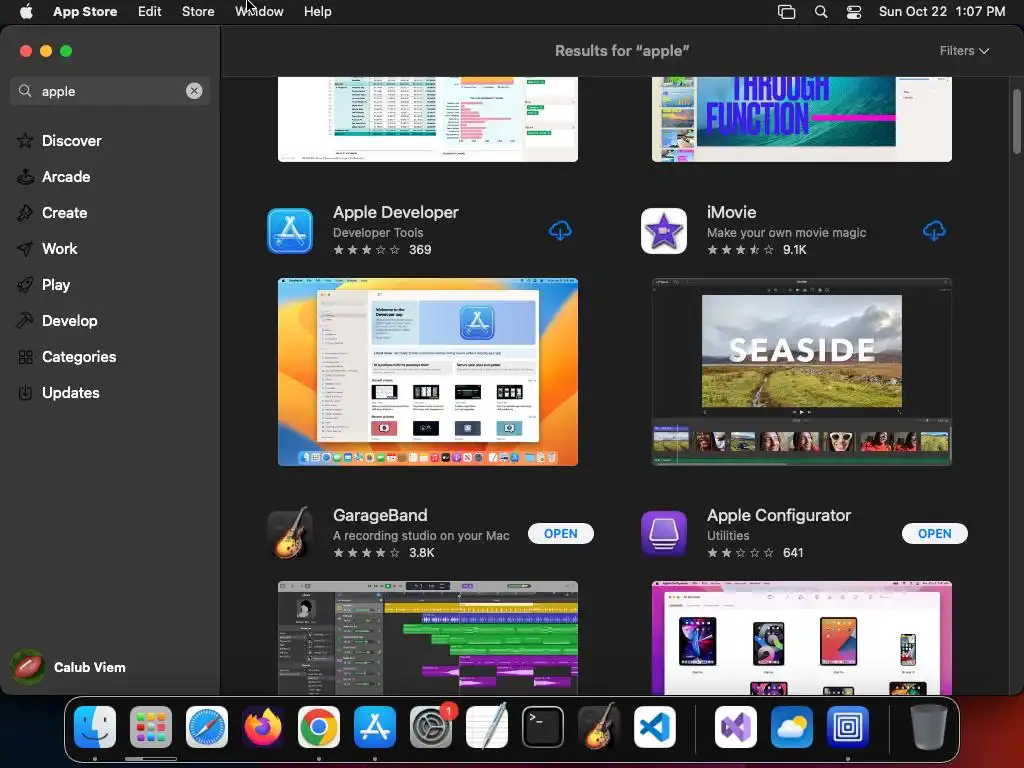Launch Firefox from the Dock
Image resolution: width=1024 pixels, height=768 pixels.
[263, 727]
